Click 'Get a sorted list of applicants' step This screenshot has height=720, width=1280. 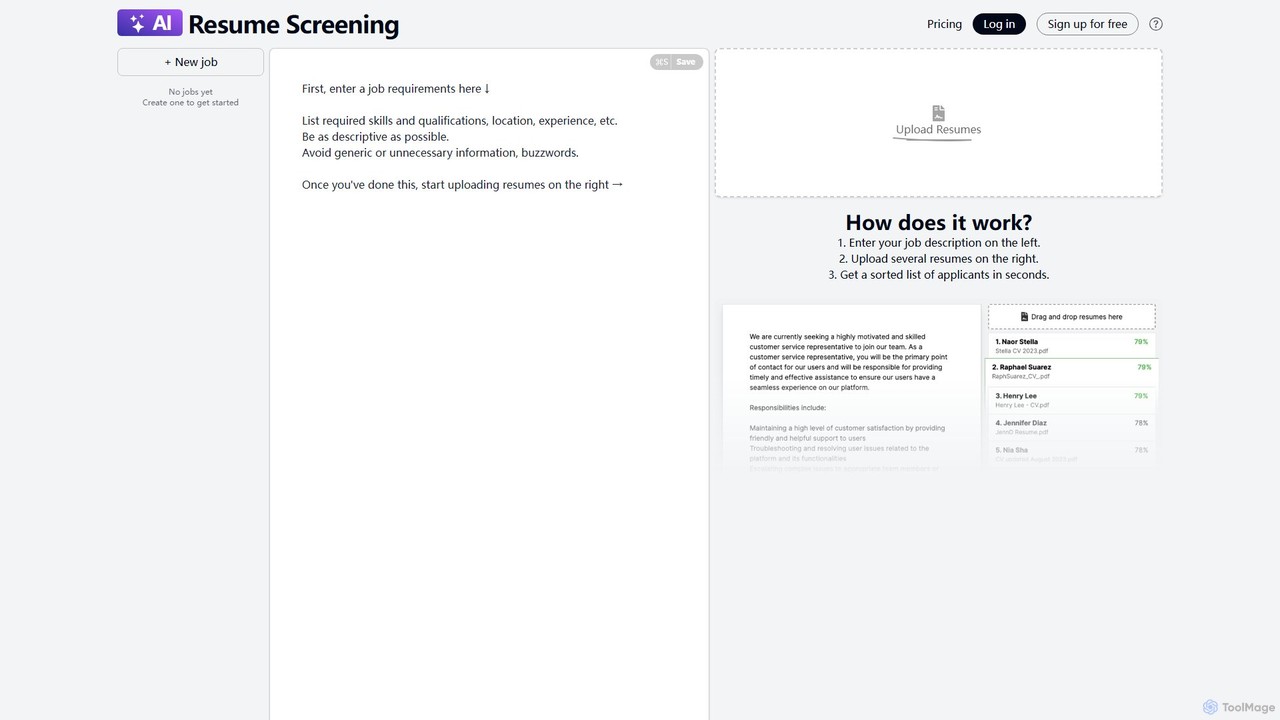pyautogui.click(x=938, y=275)
